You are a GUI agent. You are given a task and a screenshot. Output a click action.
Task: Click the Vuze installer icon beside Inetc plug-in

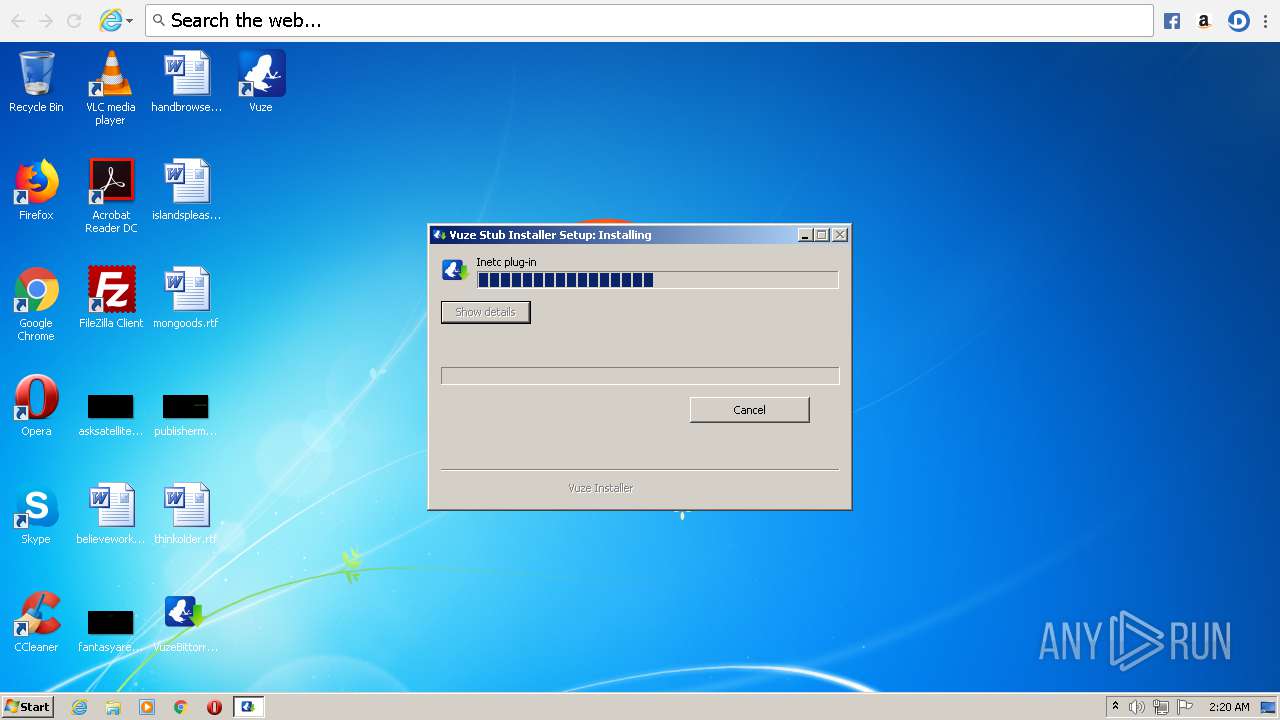(x=455, y=270)
